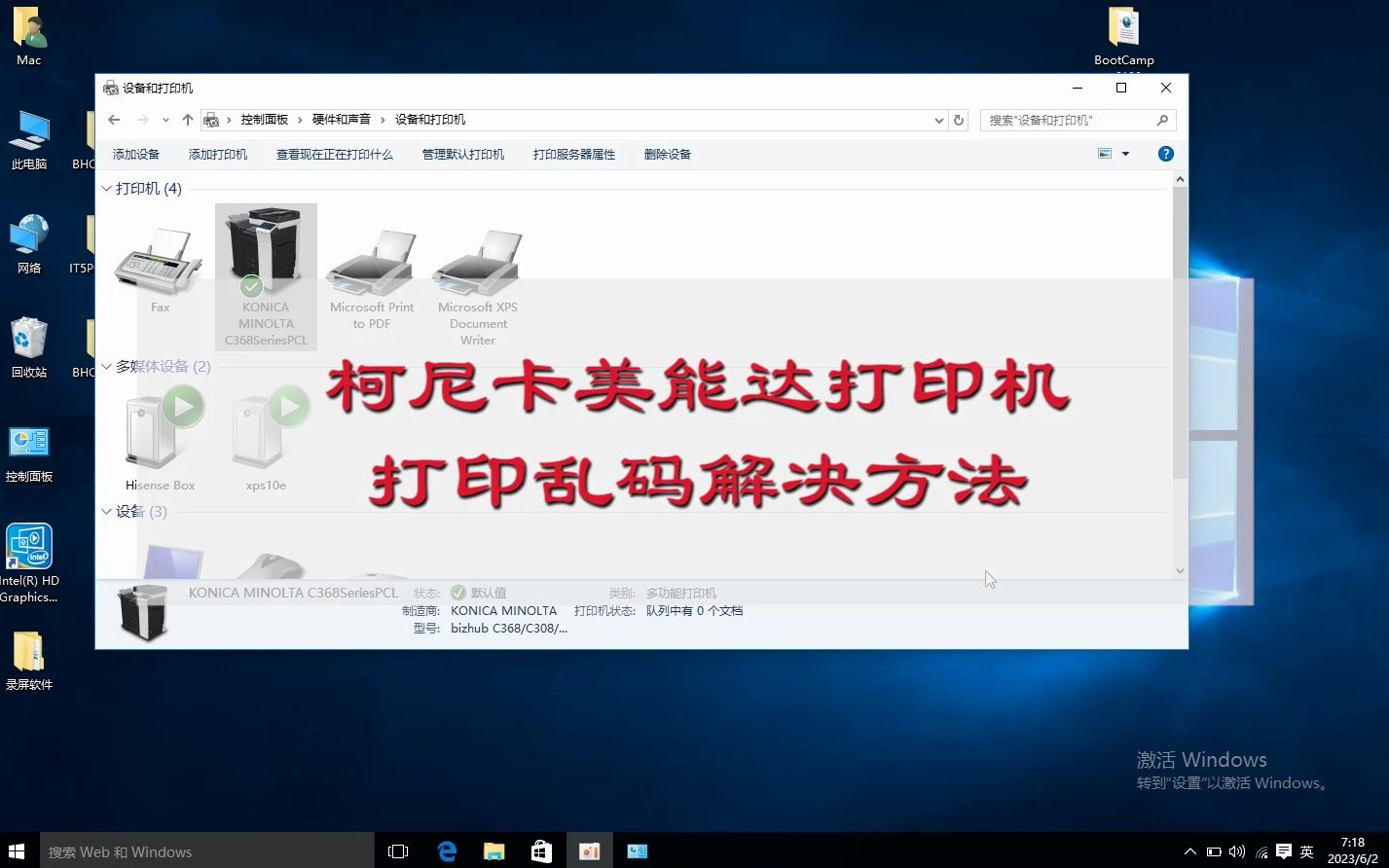The image size is (1389, 868).
Task: Select the Microsoft Print to PDF printer
Action: [x=371, y=263]
